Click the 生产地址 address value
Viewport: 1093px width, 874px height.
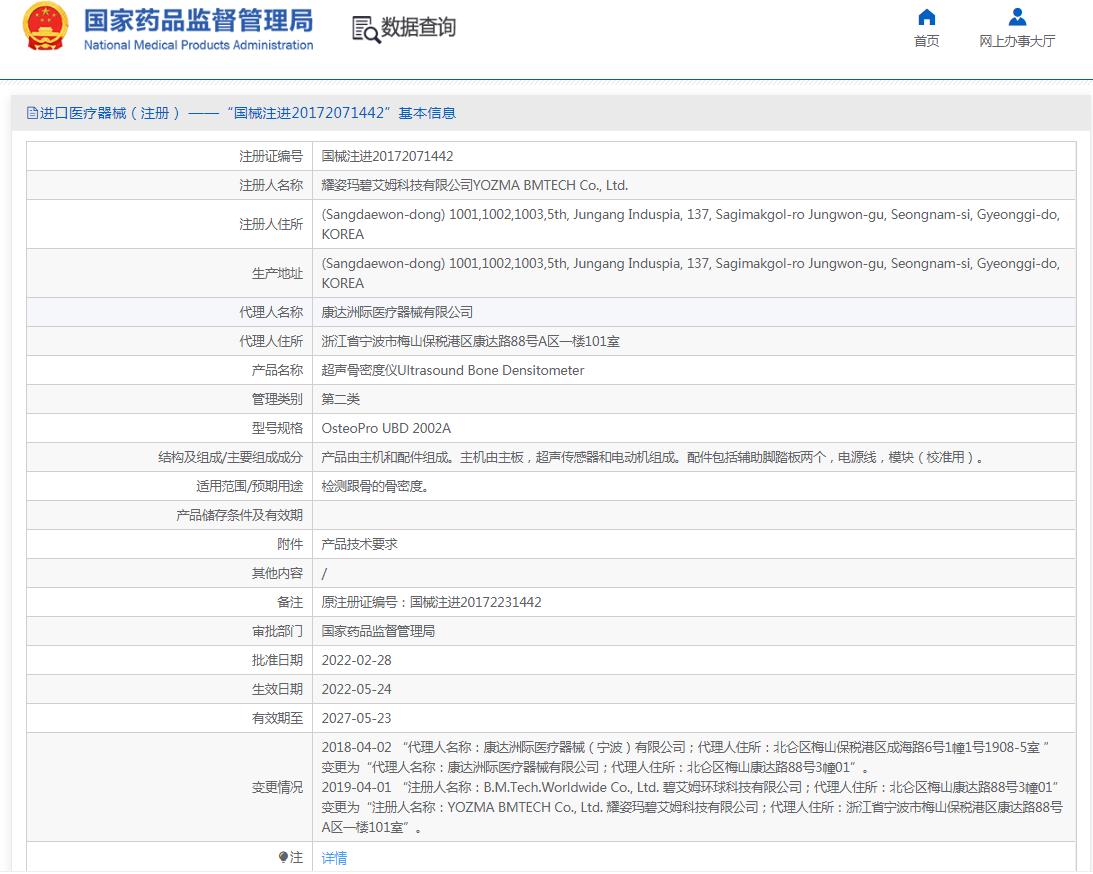click(690, 273)
